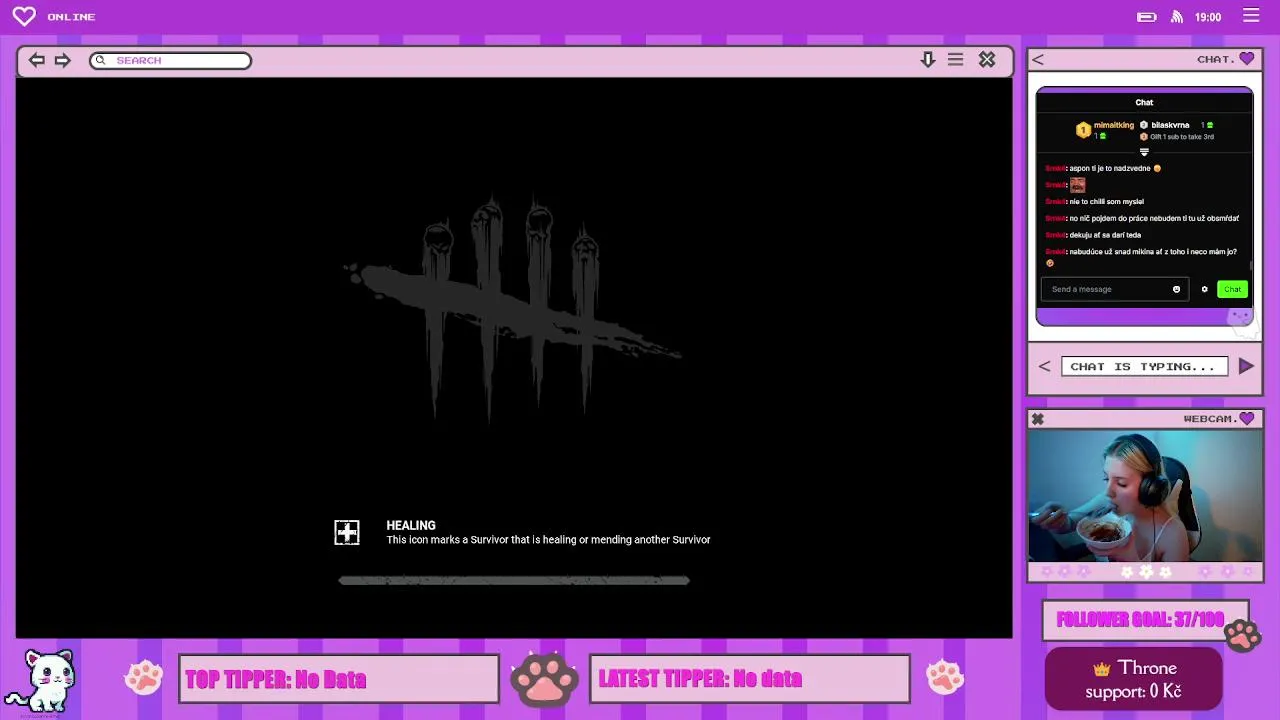Image resolution: width=1280 pixels, height=720 pixels.
Task: Click the healing plus icon on loading screen
Action: click(347, 533)
